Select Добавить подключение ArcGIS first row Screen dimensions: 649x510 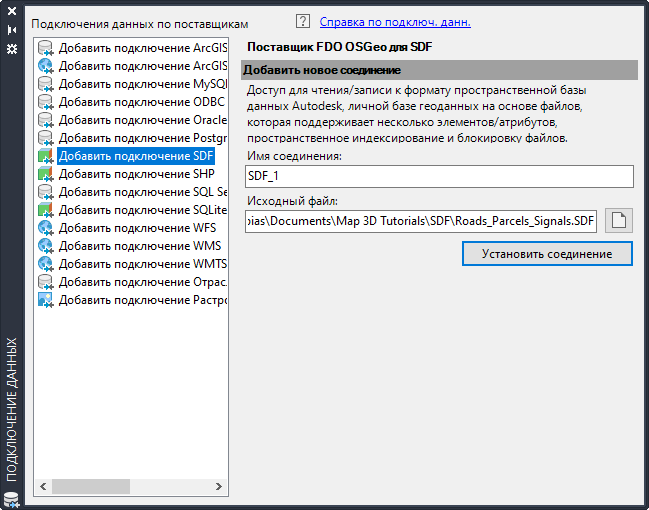pos(143,48)
